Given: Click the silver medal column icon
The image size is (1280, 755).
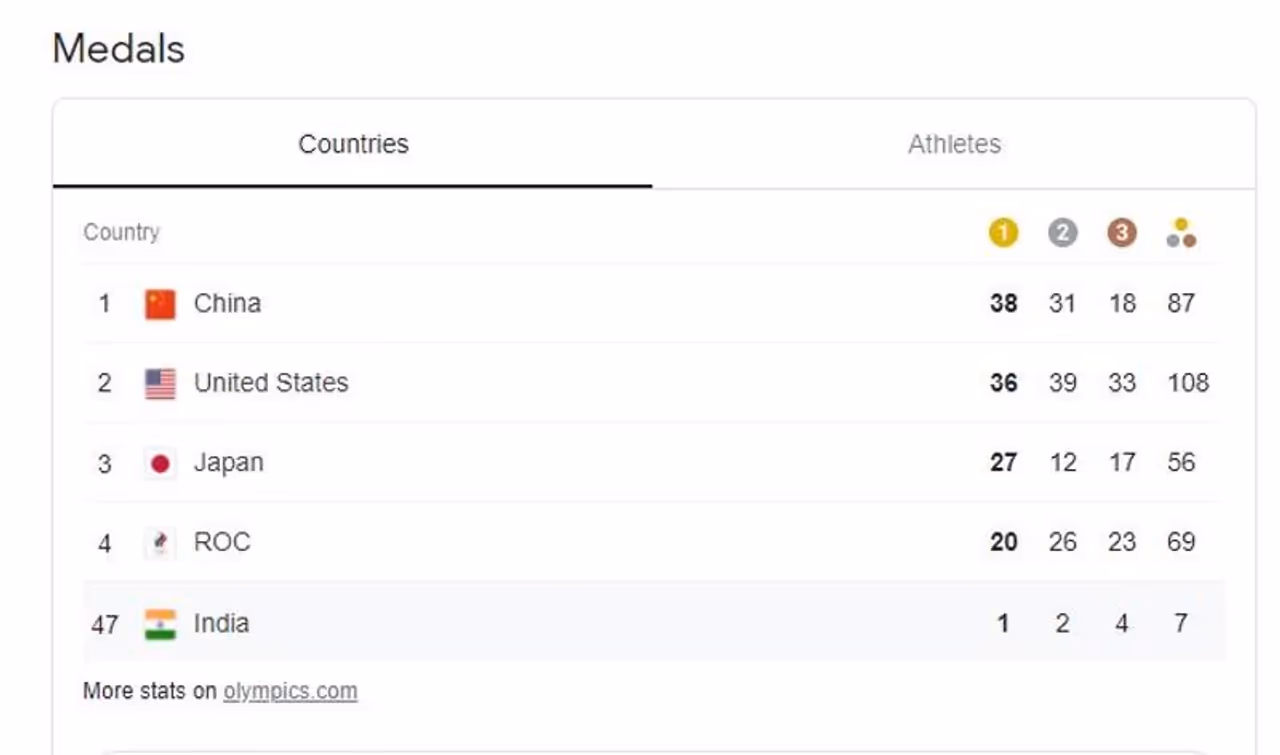Looking at the screenshot, I should tap(1062, 233).
